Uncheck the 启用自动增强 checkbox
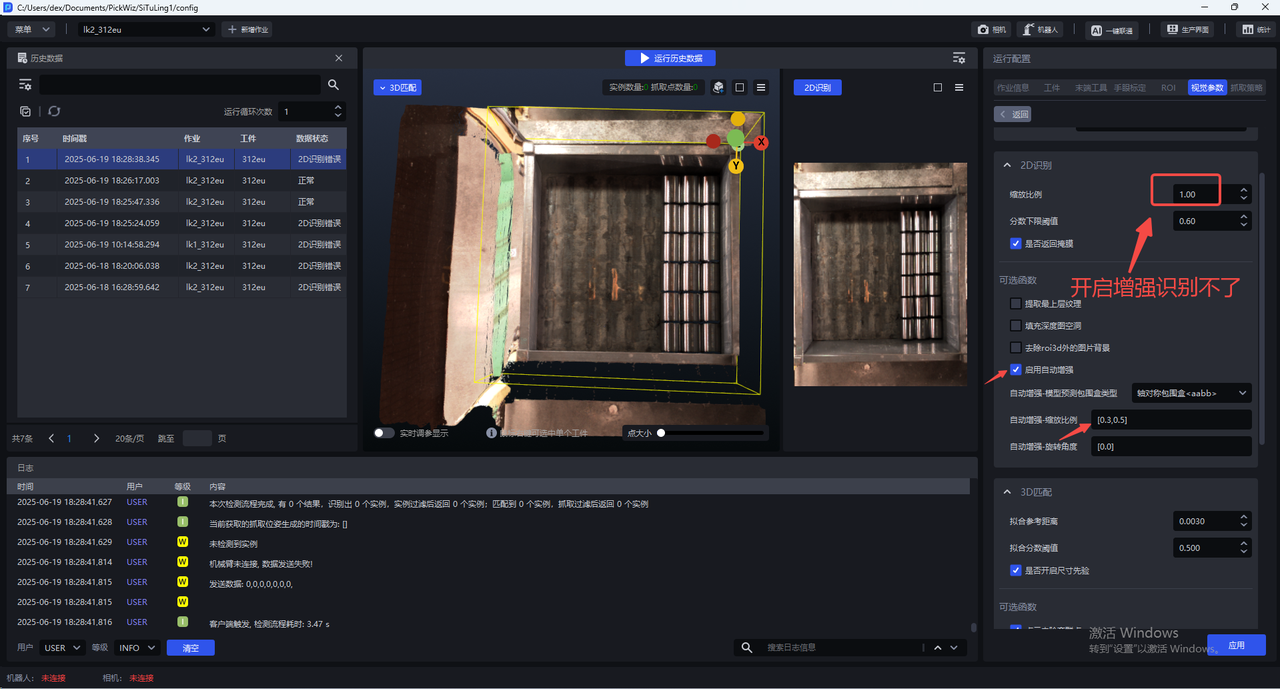 tap(1016, 370)
